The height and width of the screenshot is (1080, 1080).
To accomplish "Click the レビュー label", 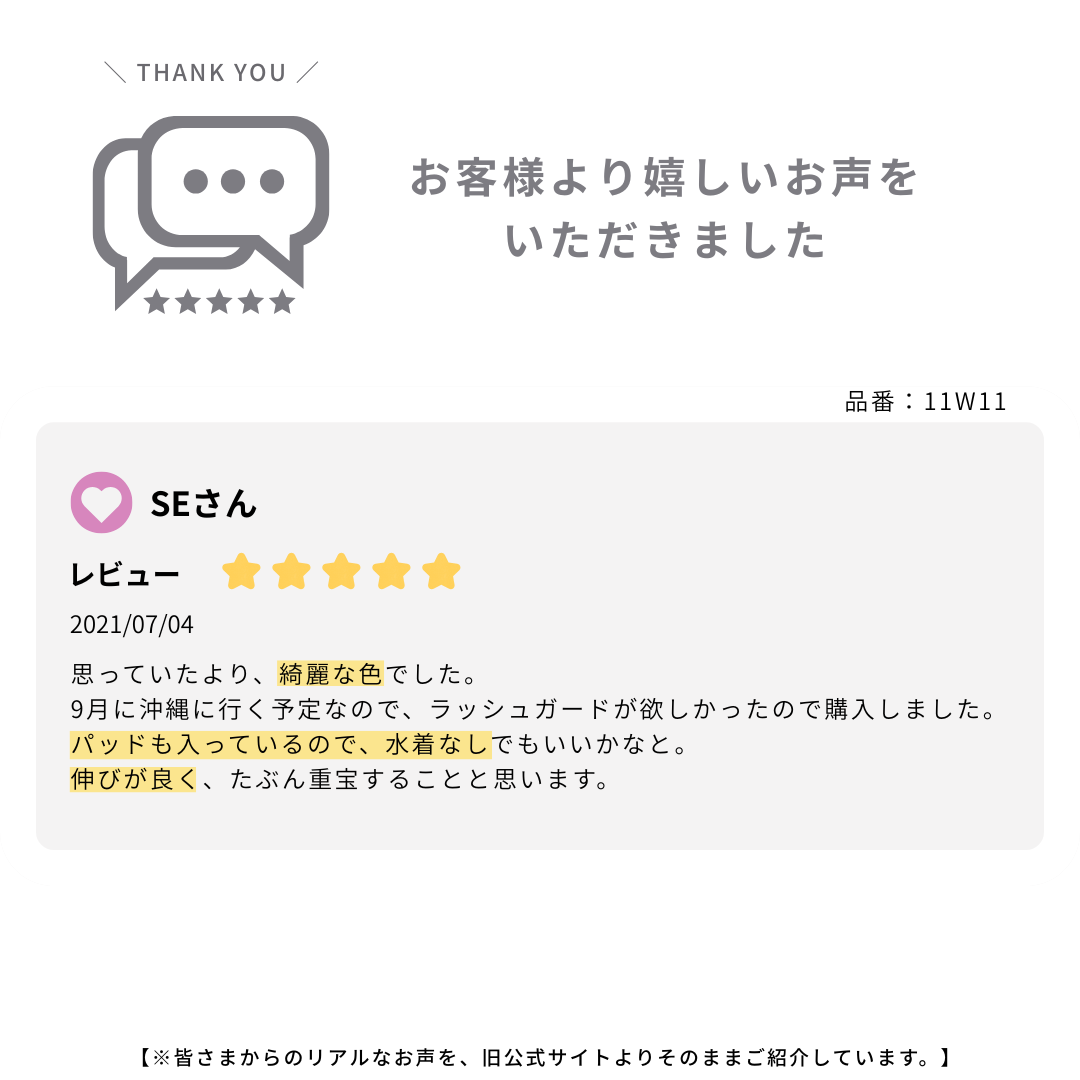I will pyautogui.click(x=125, y=575).
